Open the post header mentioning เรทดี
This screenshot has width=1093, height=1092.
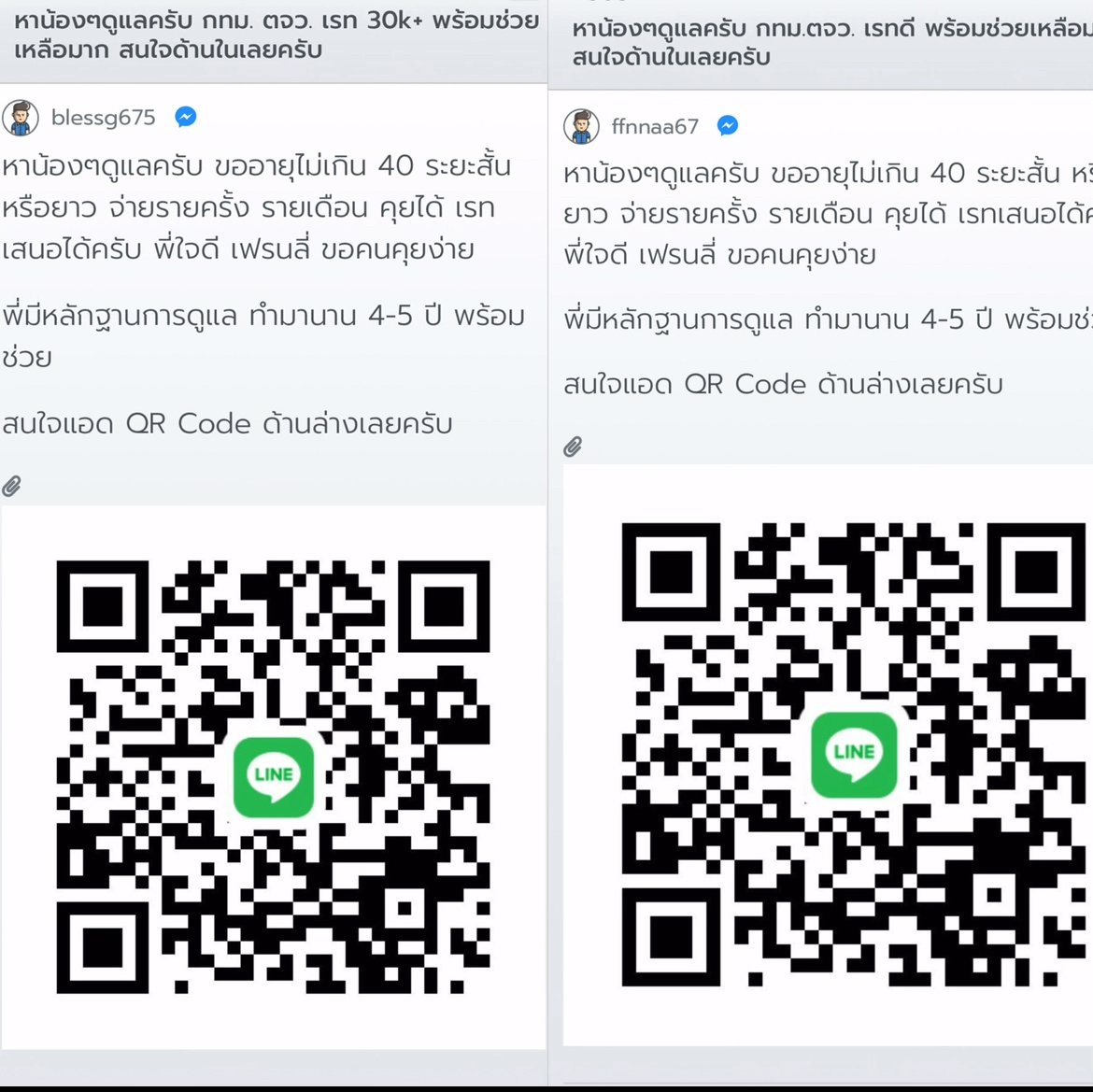(x=831, y=43)
